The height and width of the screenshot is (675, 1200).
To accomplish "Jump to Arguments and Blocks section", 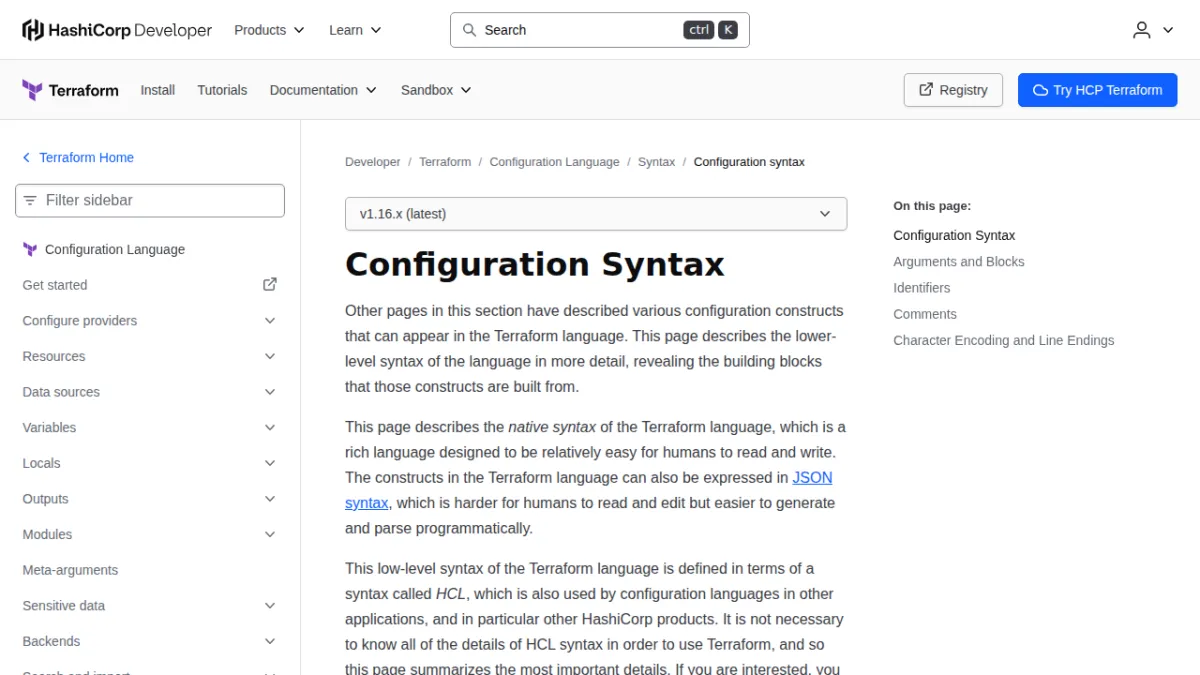I will [959, 262].
